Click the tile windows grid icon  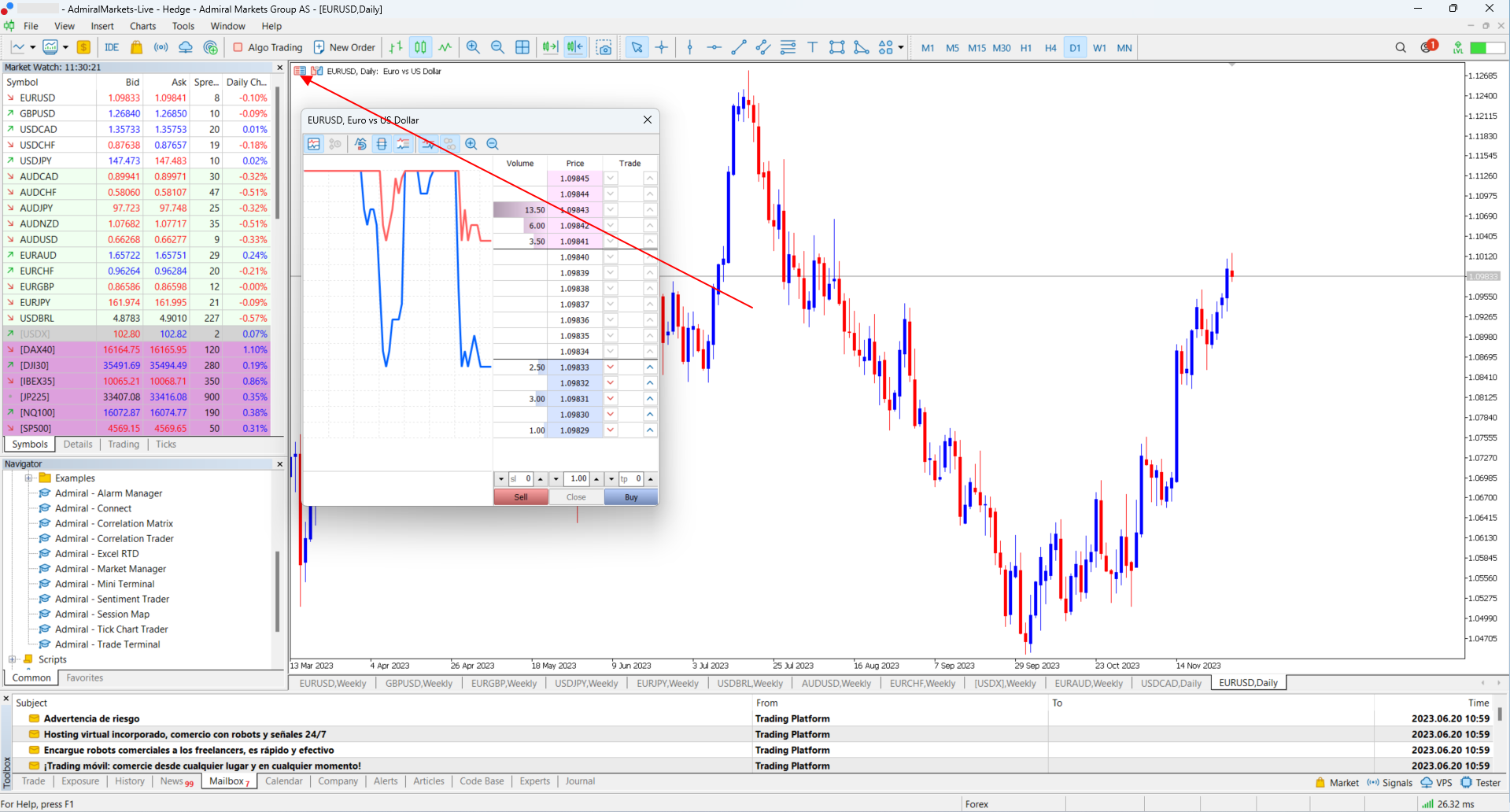[x=522, y=47]
